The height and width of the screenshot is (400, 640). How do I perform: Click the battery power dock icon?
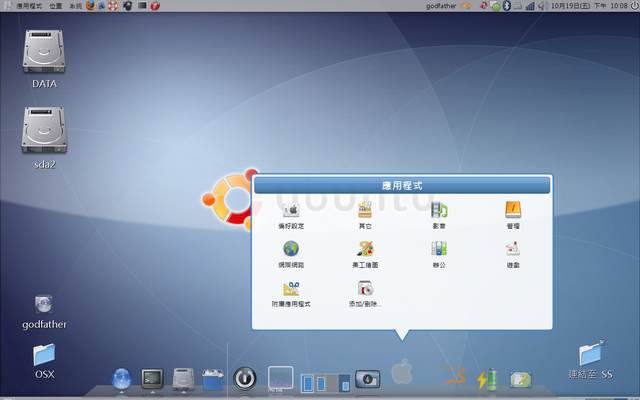[487, 378]
